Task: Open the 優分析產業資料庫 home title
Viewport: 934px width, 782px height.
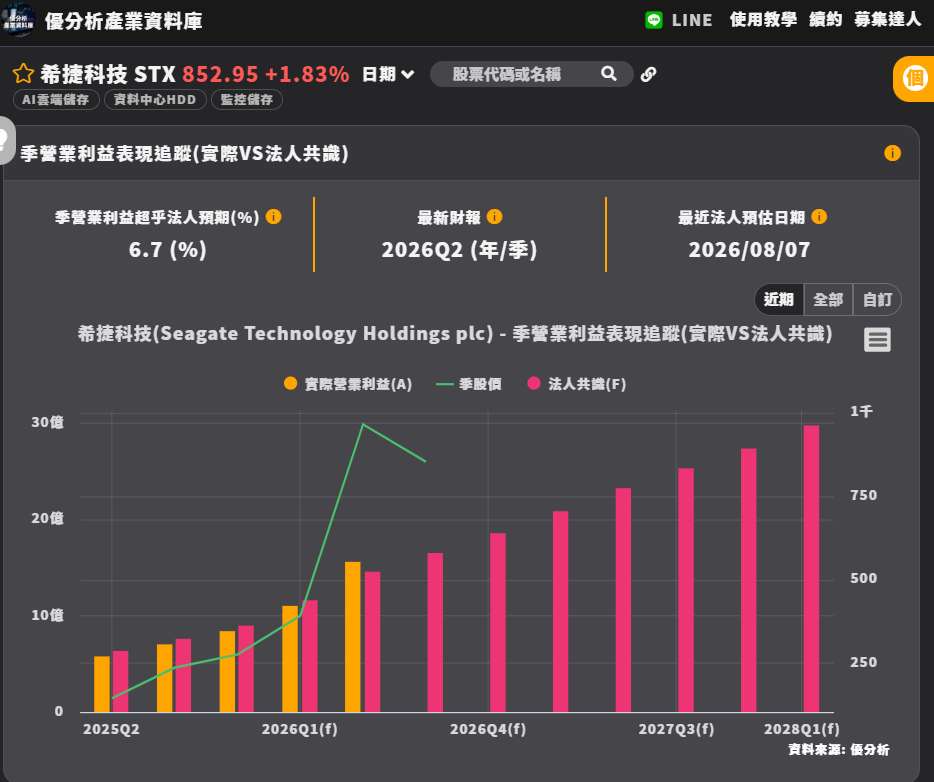Action: [x=123, y=21]
